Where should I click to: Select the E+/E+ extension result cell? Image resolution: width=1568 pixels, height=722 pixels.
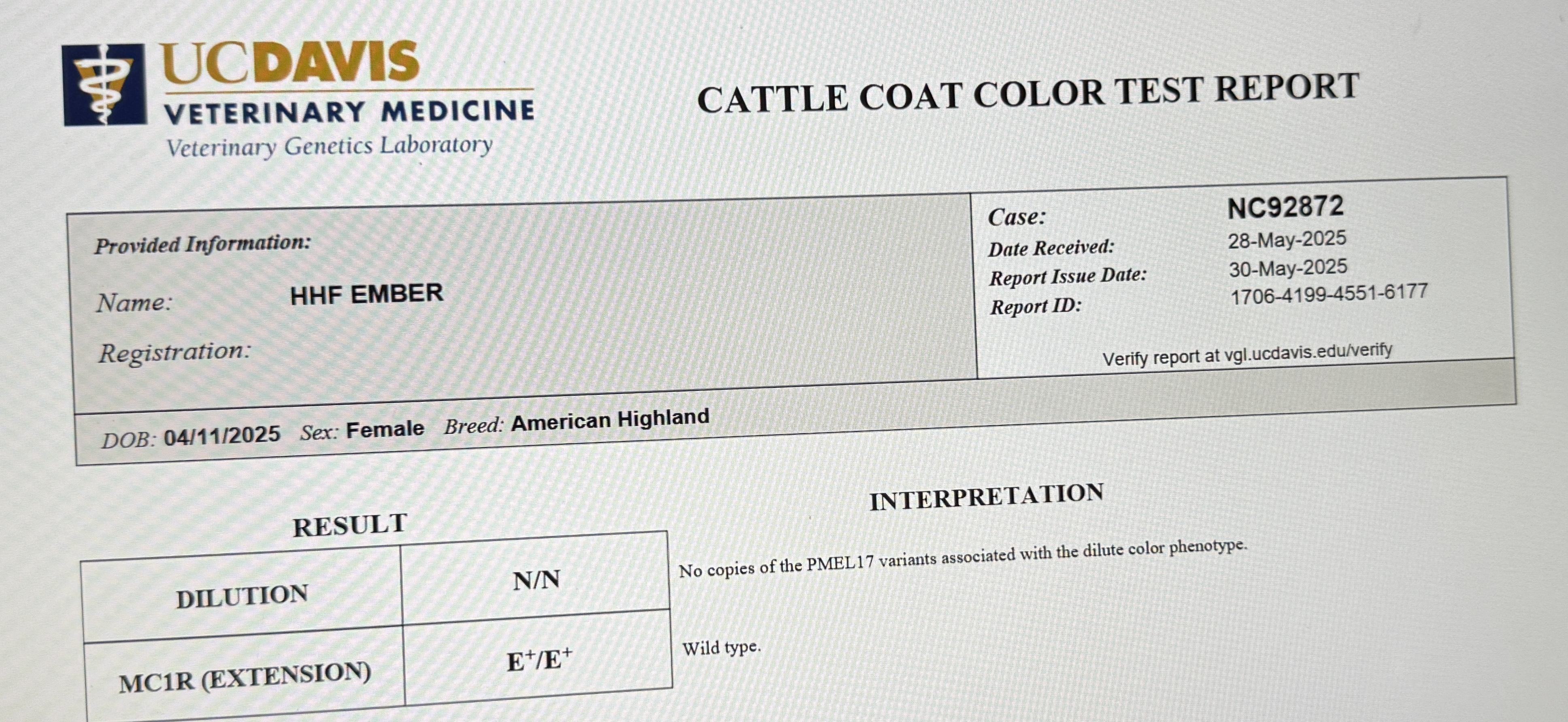coord(539,659)
